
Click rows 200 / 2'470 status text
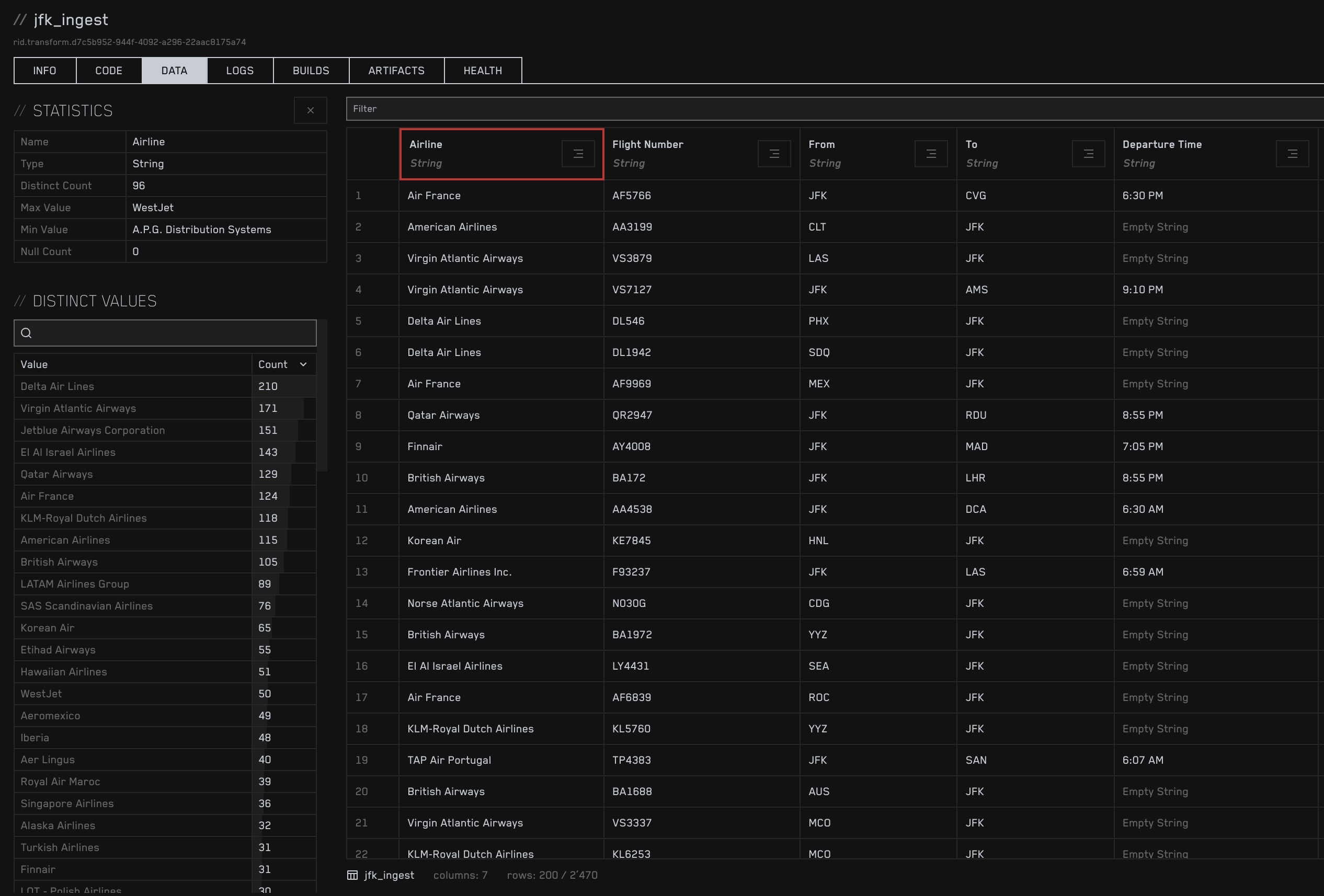[x=552, y=875]
